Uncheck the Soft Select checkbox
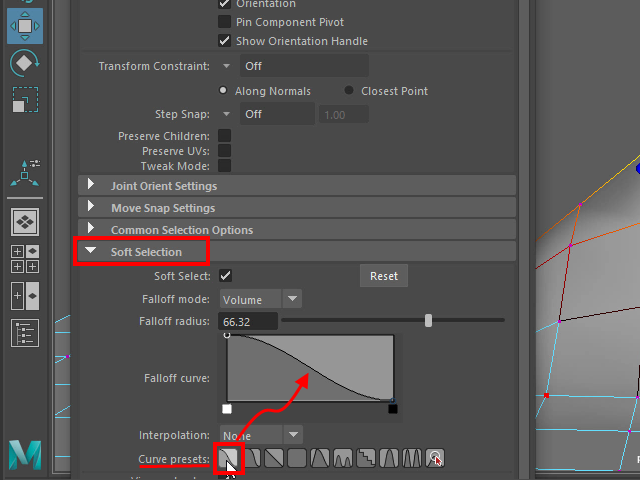The width and height of the screenshot is (640, 480). (226, 276)
